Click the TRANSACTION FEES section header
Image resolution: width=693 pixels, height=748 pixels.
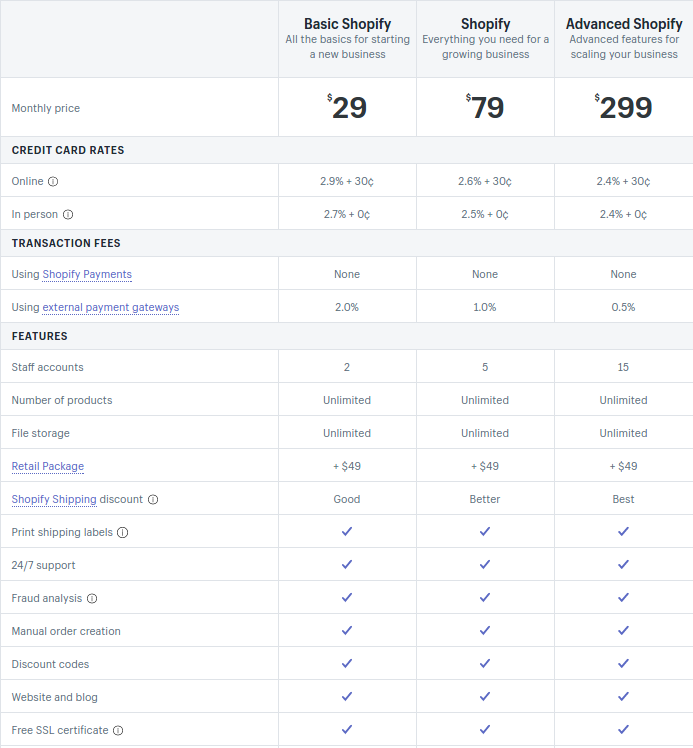coord(66,243)
